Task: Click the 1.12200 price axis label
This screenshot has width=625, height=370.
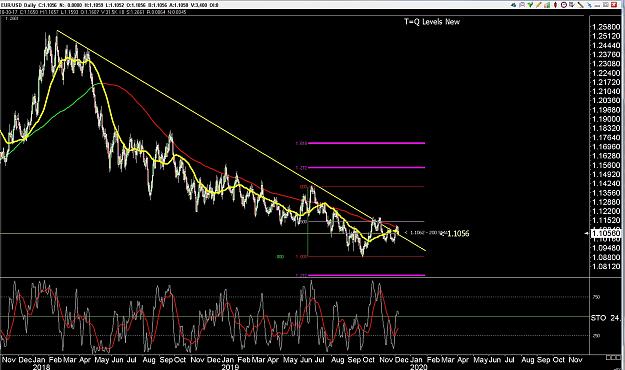Action: (x=606, y=211)
